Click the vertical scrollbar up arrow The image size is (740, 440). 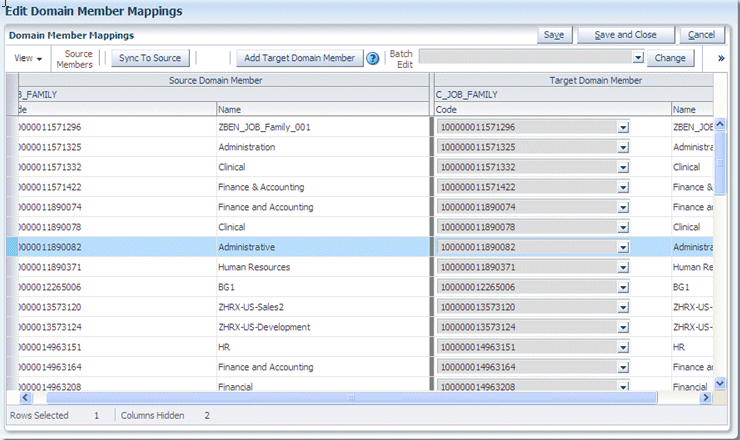pyautogui.click(x=720, y=124)
